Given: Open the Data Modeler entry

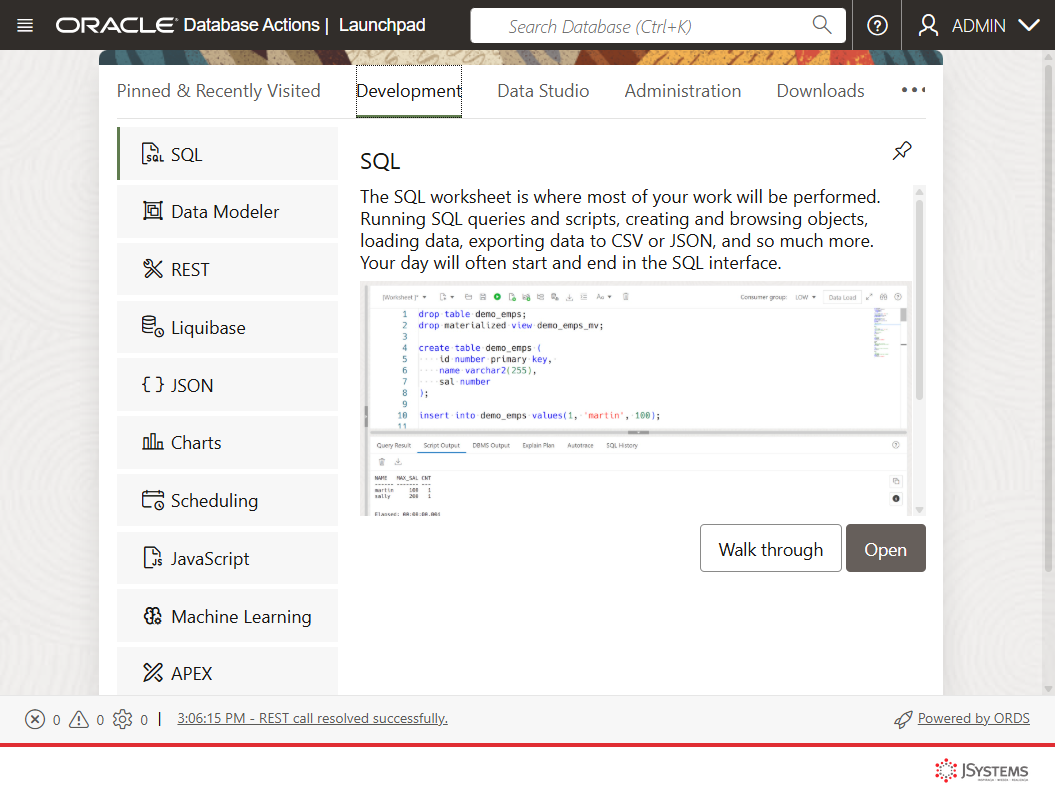Looking at the screenshot, I should [x=227, y=211].
